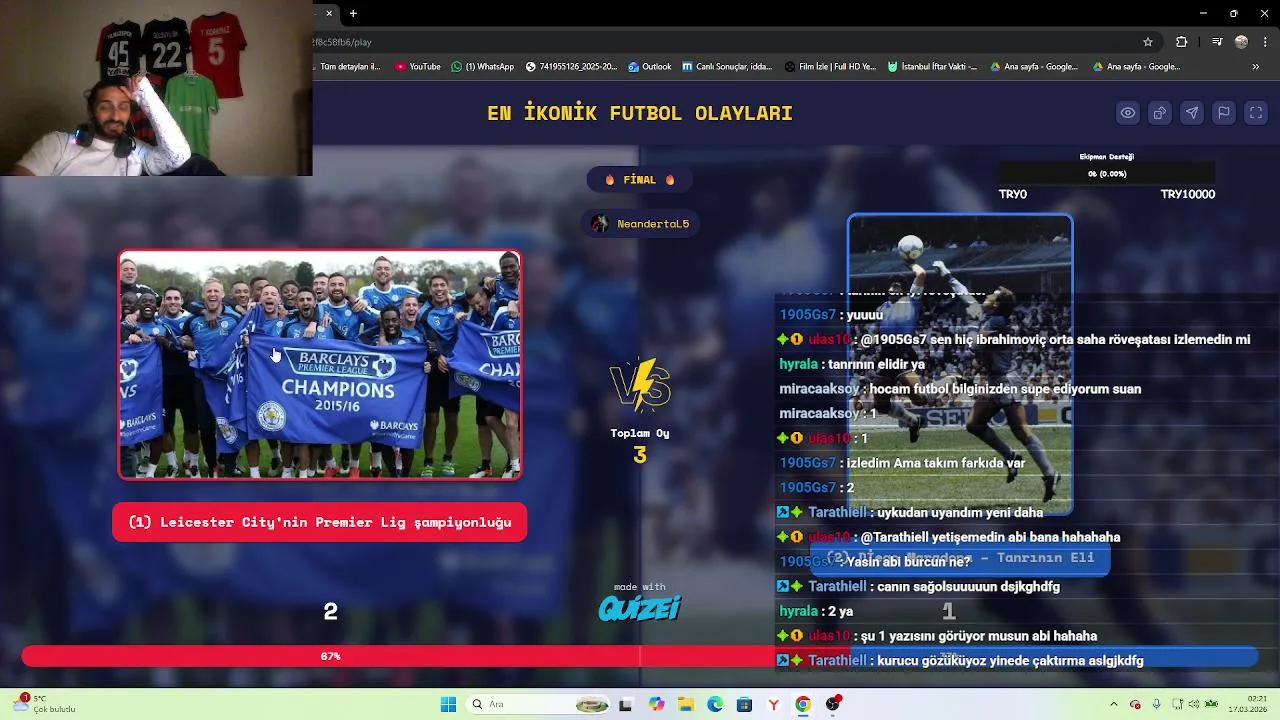
Task: Open Task View on the taskbar
Action: (x=625, y=705)
